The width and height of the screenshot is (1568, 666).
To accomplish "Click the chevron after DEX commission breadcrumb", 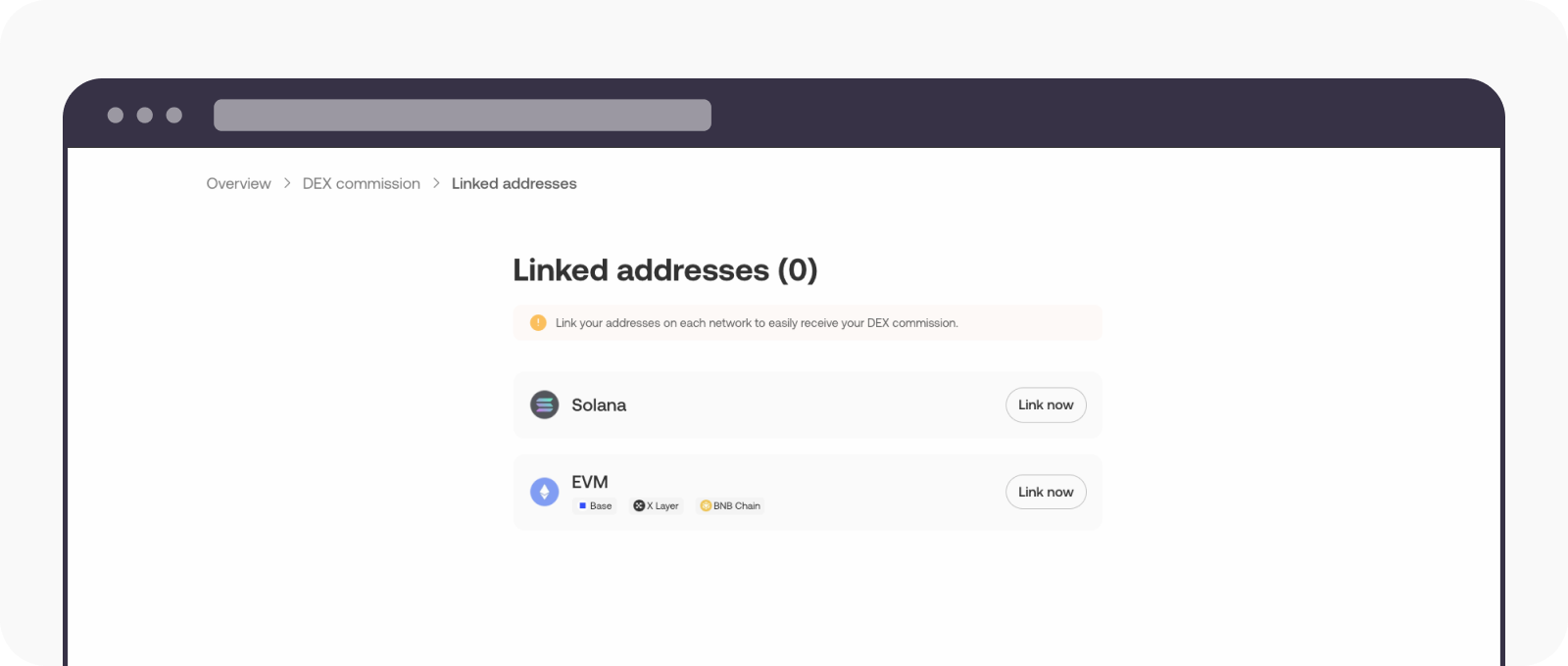I will tap(435, 183).
